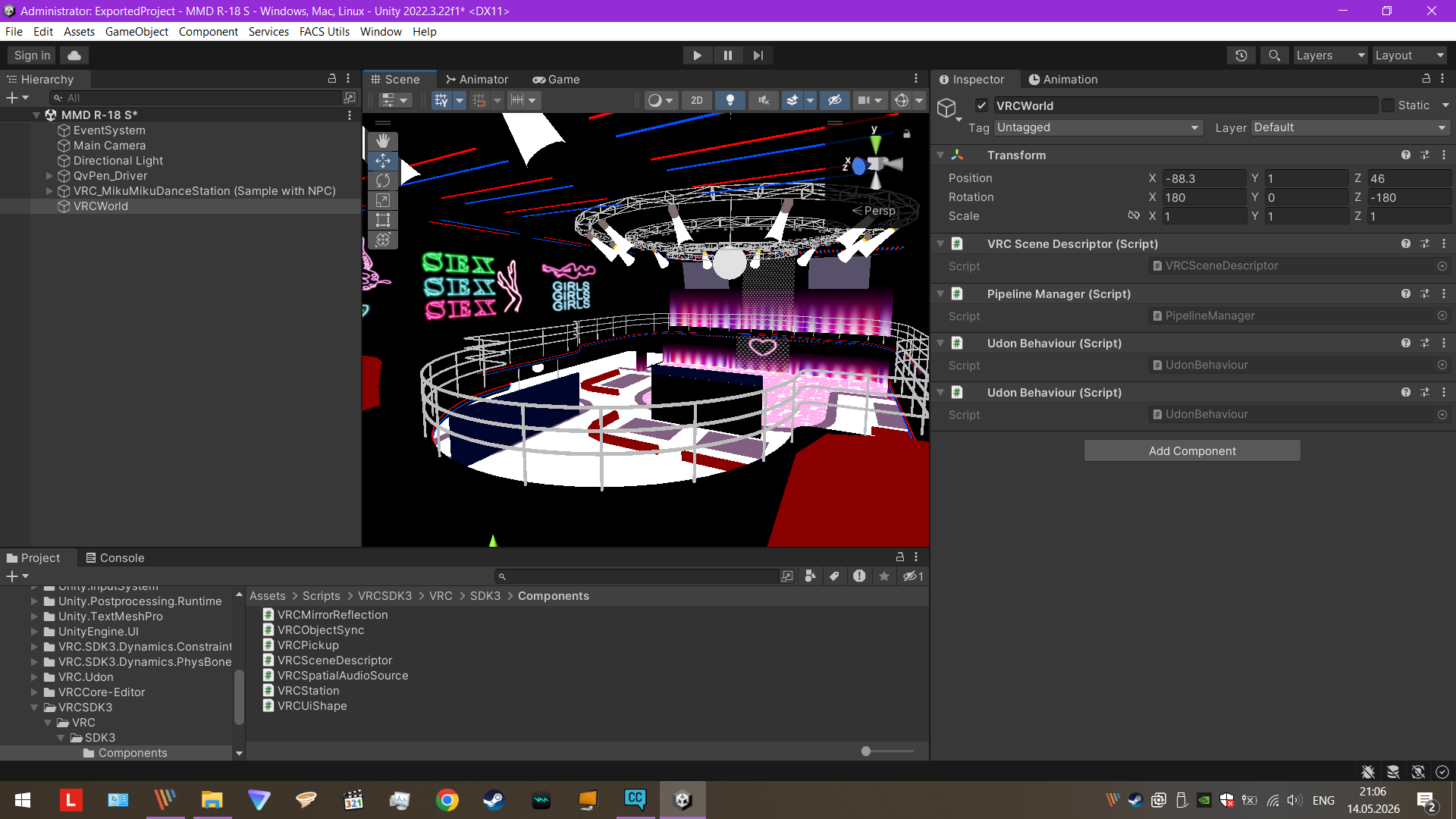The image size is (1456, 819).
Task: Open Scripts in the breadcrumb path
Action: (322, 596)
